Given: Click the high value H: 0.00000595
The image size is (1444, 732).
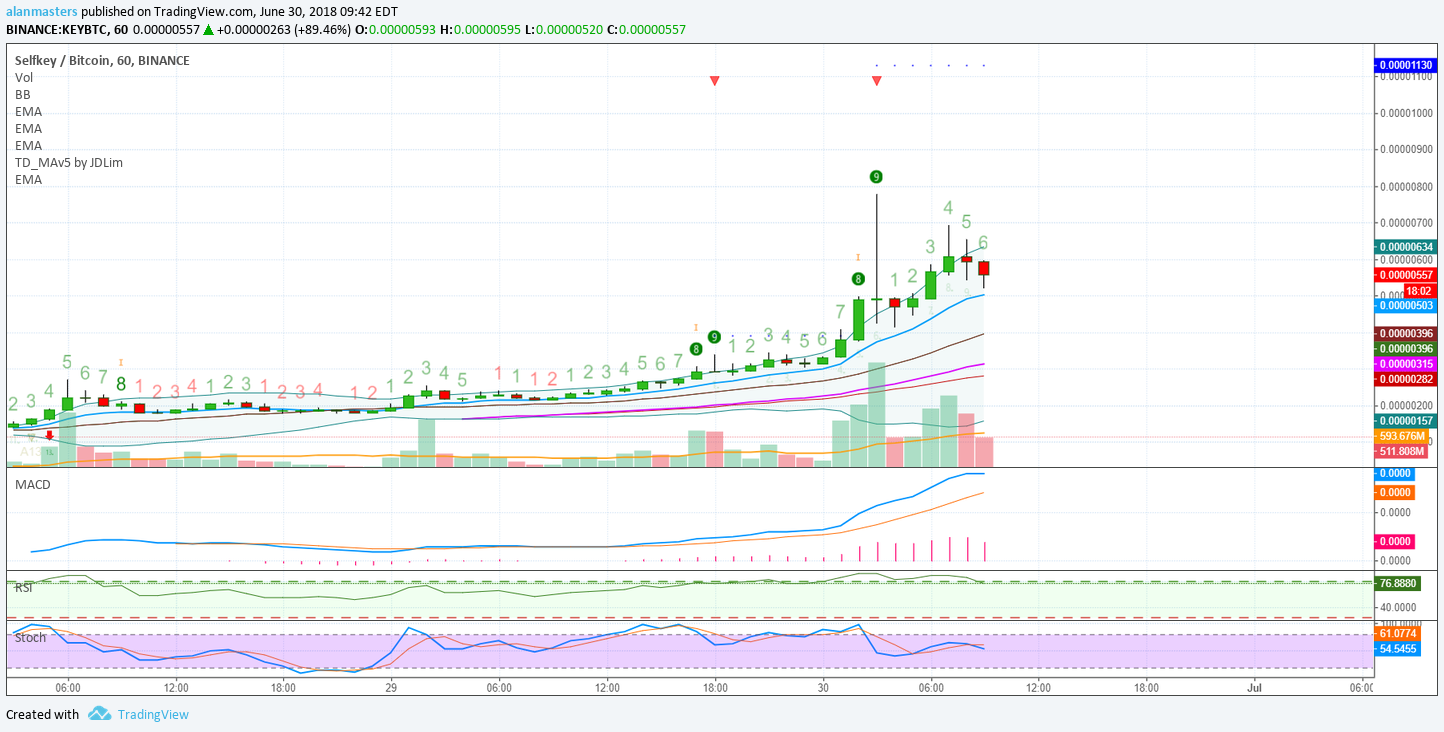Looking at the screenshot, I should coord(481,30).
